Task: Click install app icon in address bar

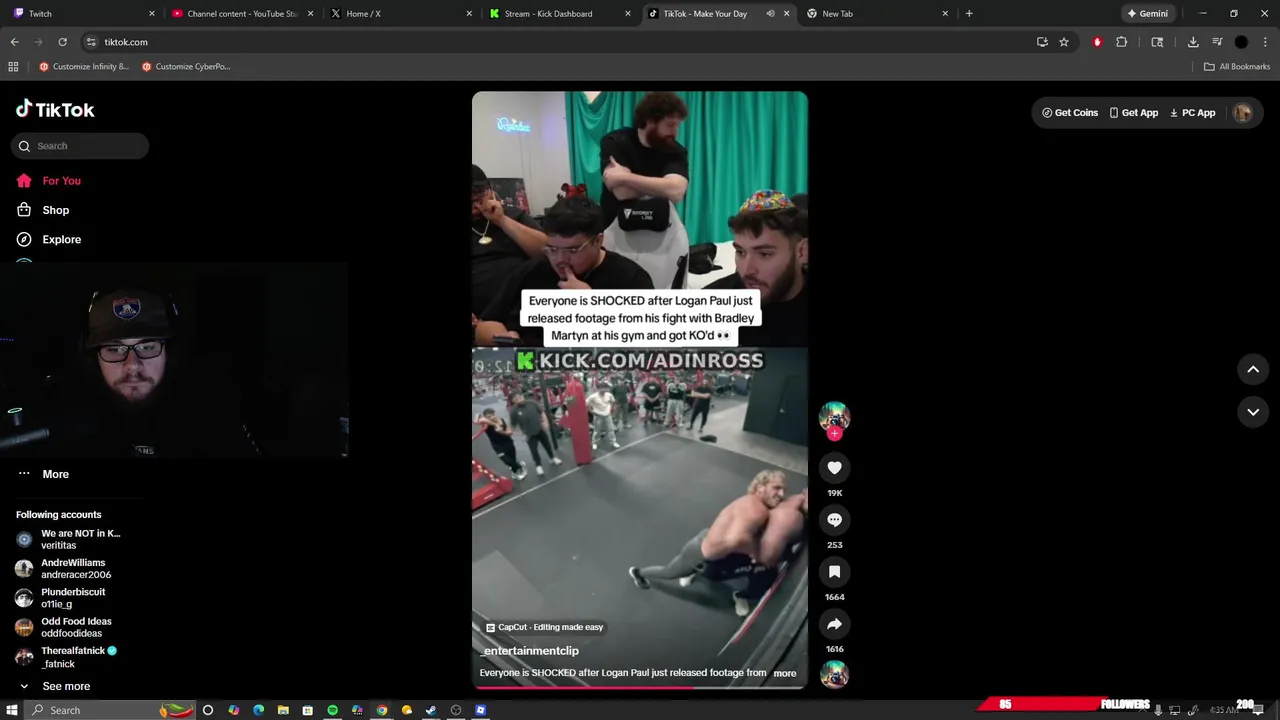Action: (x=1042, y=42)
